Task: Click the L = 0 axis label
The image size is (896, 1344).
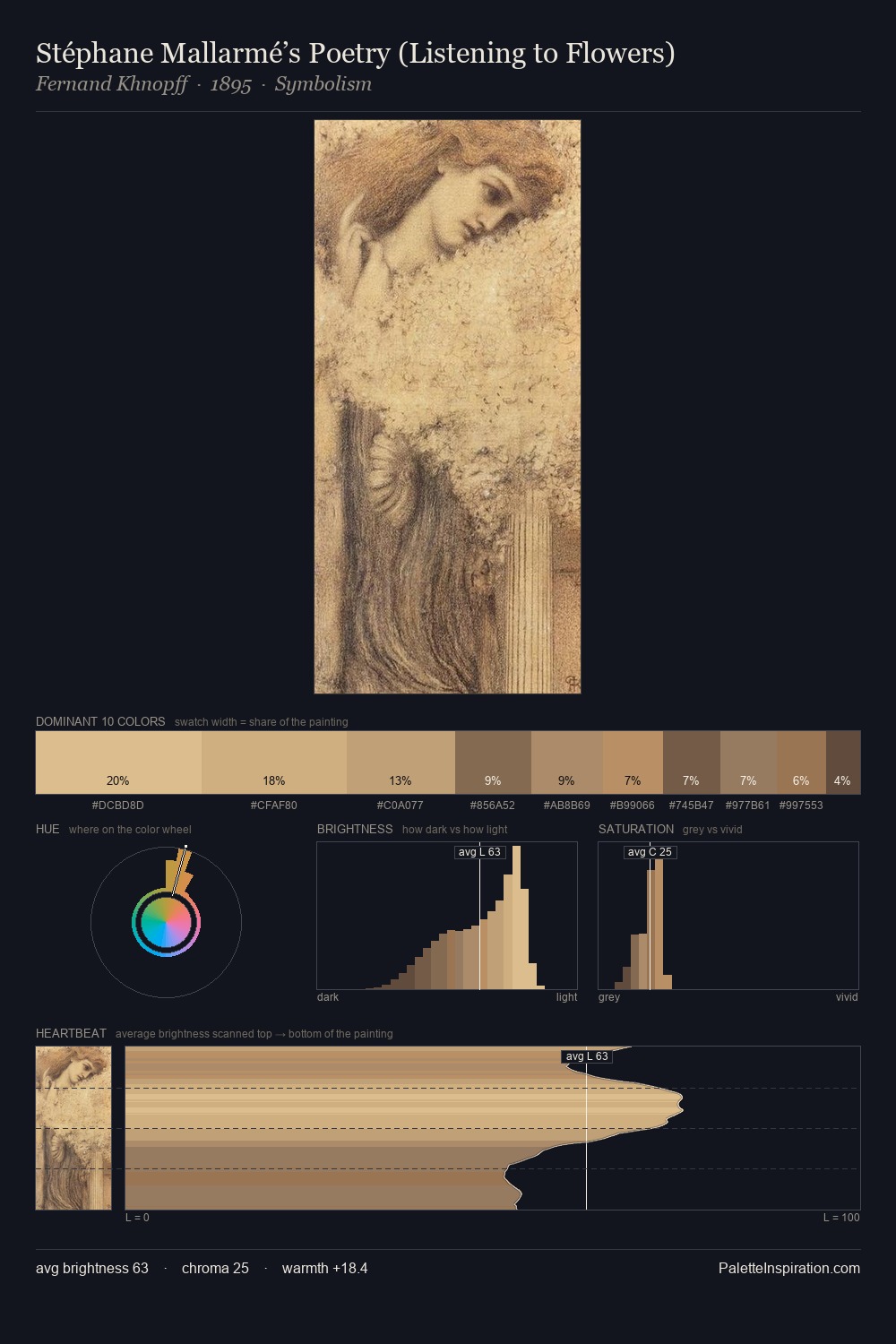Action: [137, 1218]
